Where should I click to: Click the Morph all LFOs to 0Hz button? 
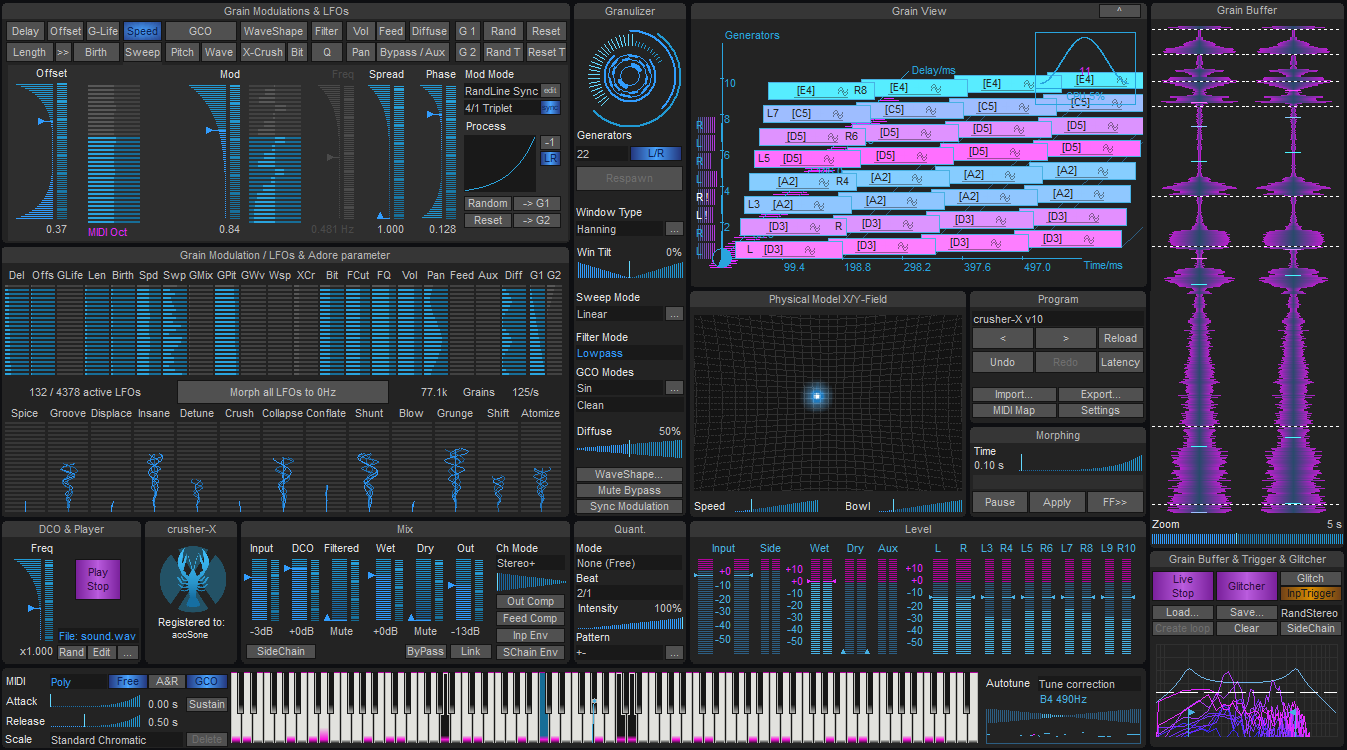283,392
